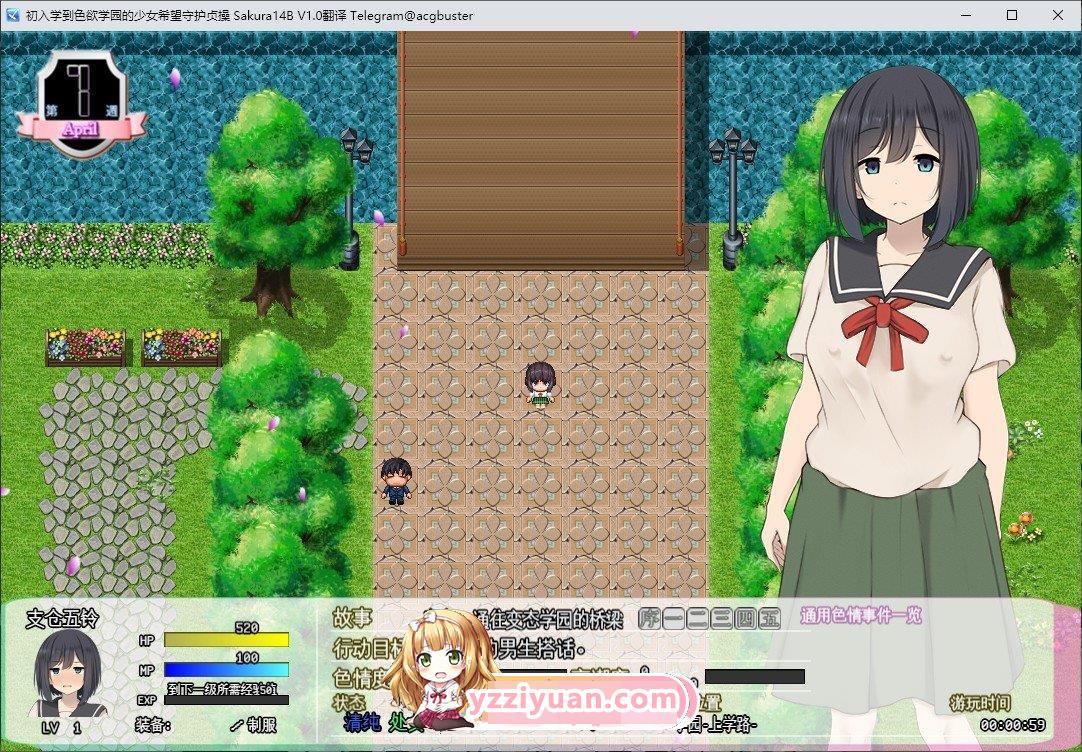Viewport: 1082px width, 752px height.
Task: Click the wooden bridge deck
Action: point(540,148)
